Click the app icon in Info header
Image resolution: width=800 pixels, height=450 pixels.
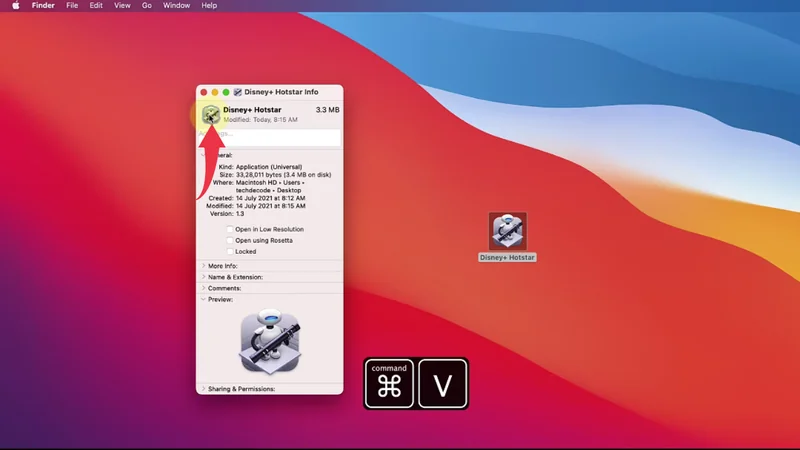coord(211,115)
